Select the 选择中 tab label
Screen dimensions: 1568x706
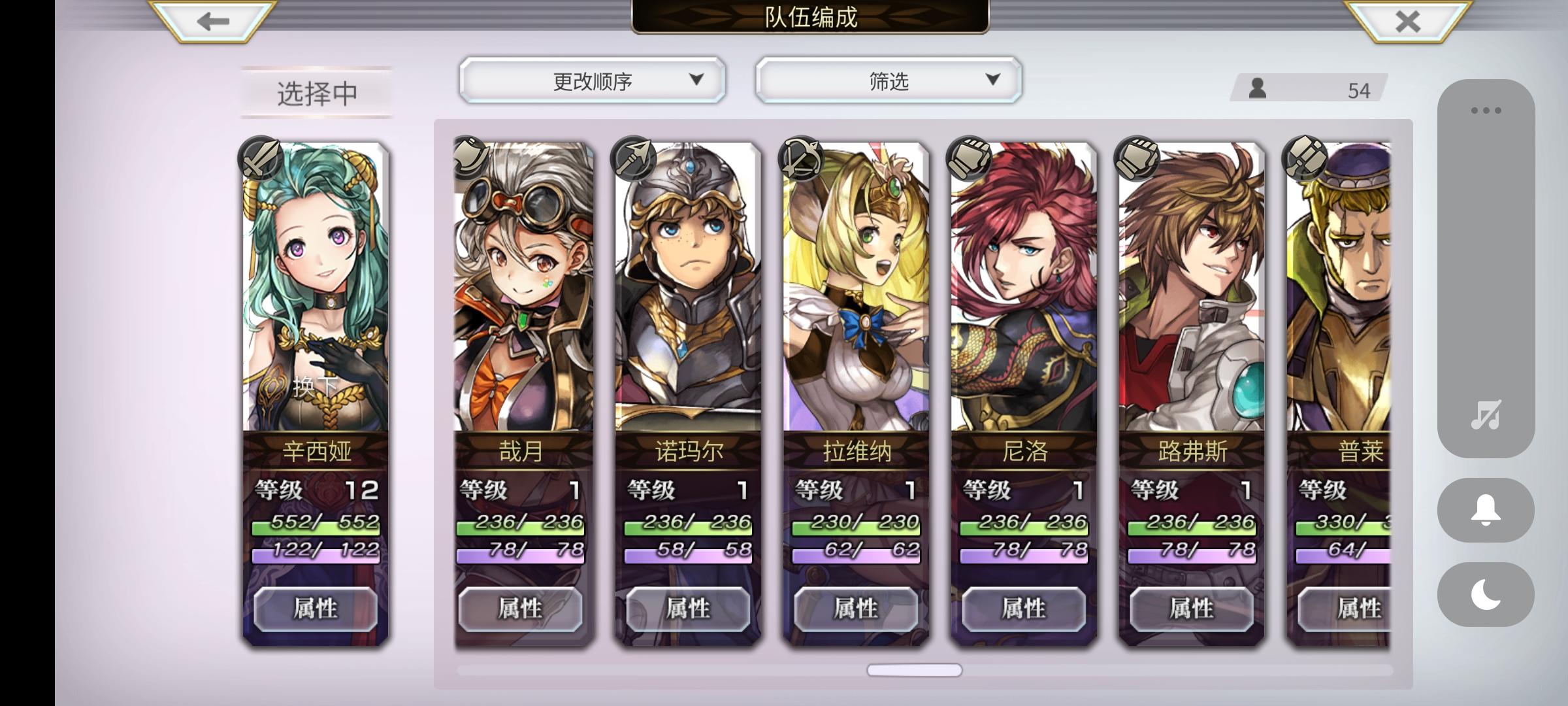[317, 93]
